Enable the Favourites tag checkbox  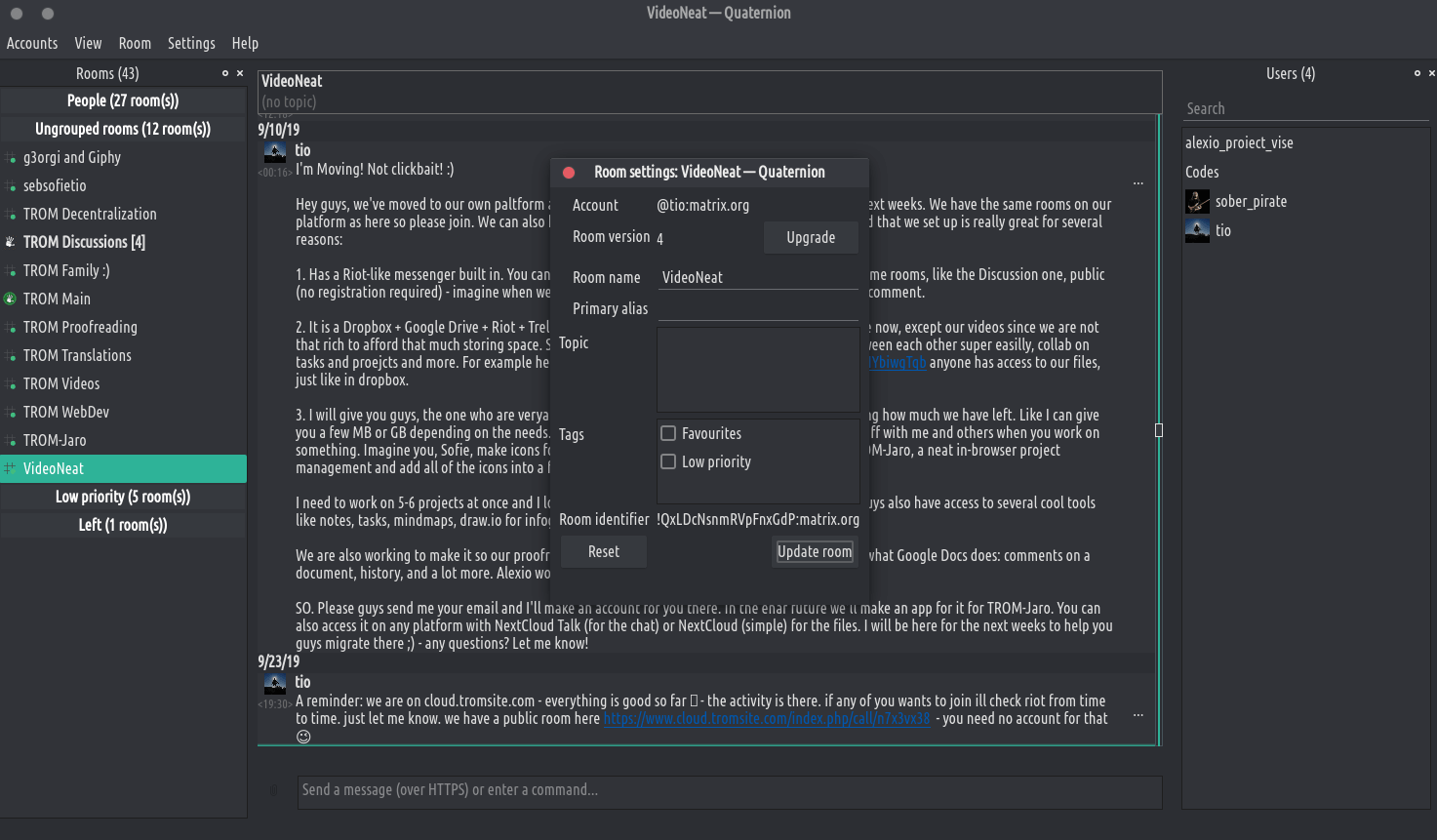point(668,433)
